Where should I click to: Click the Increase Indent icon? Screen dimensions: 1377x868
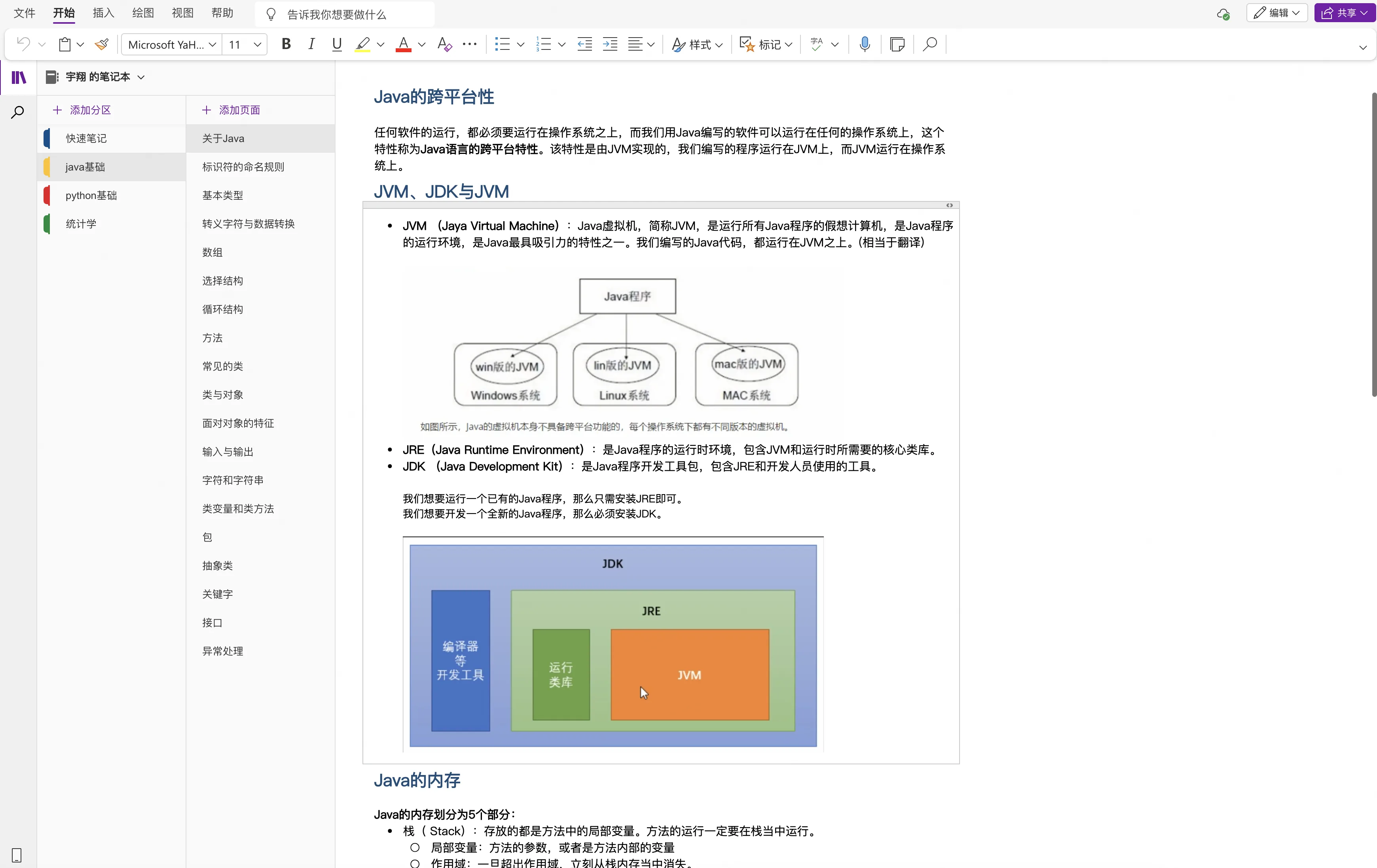point(610,44)
